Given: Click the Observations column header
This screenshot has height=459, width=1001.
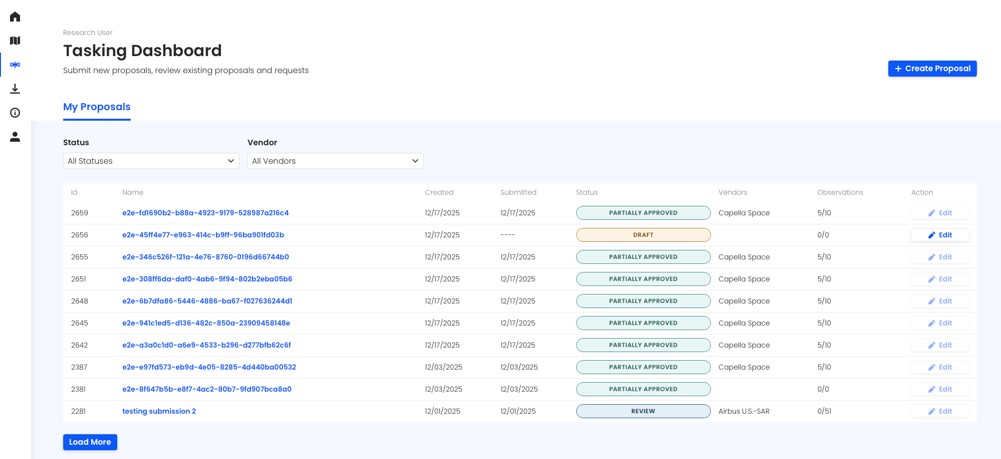Looking at the screenshot, I should coord(840,192).
